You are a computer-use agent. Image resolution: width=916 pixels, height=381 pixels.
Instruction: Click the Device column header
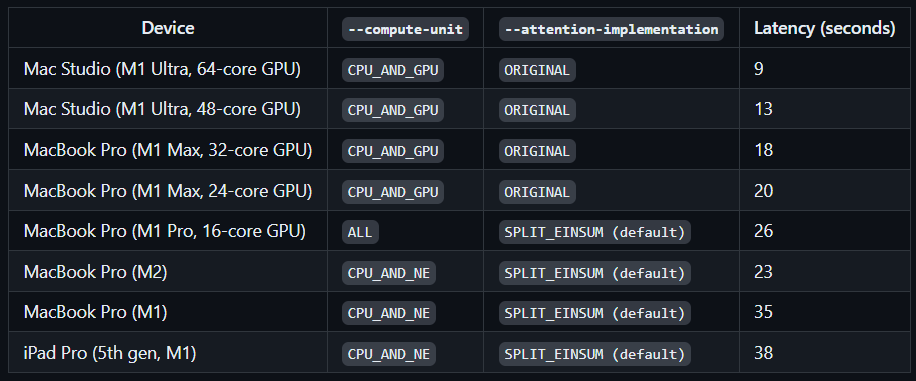[x=168, y=28]
